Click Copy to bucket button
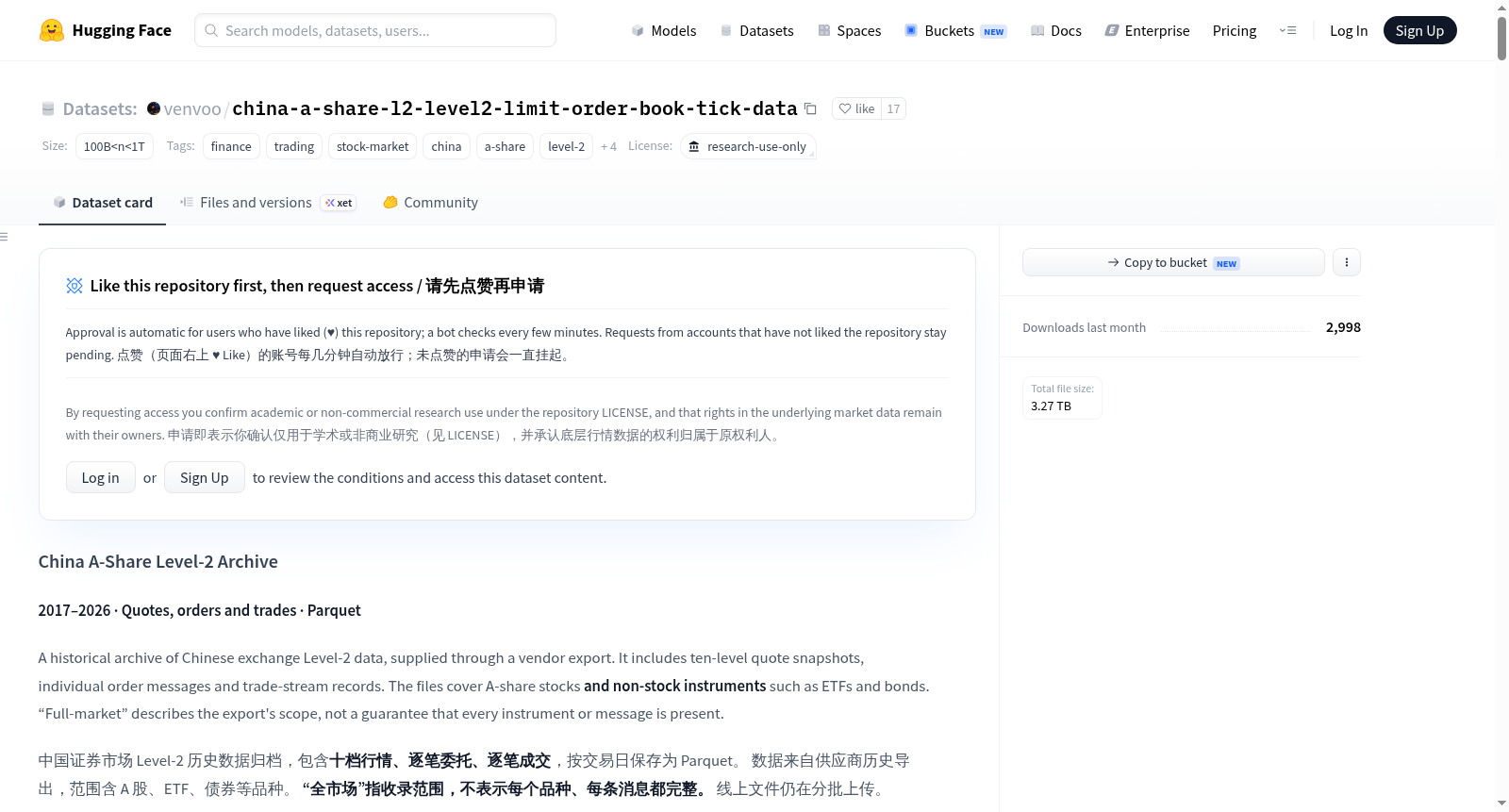 pyautogui.click(x=1173, y=262)
